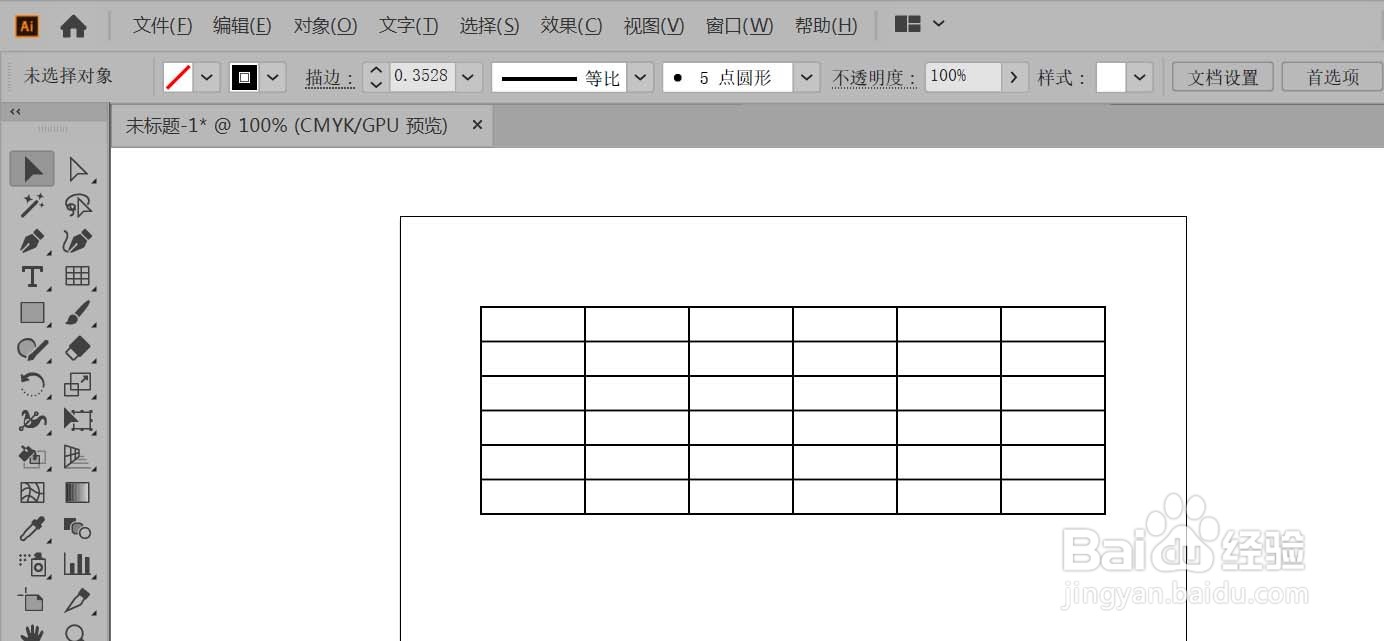
Task: Select the Selection (black arrow) tool
Action: (x=32, y=170)
